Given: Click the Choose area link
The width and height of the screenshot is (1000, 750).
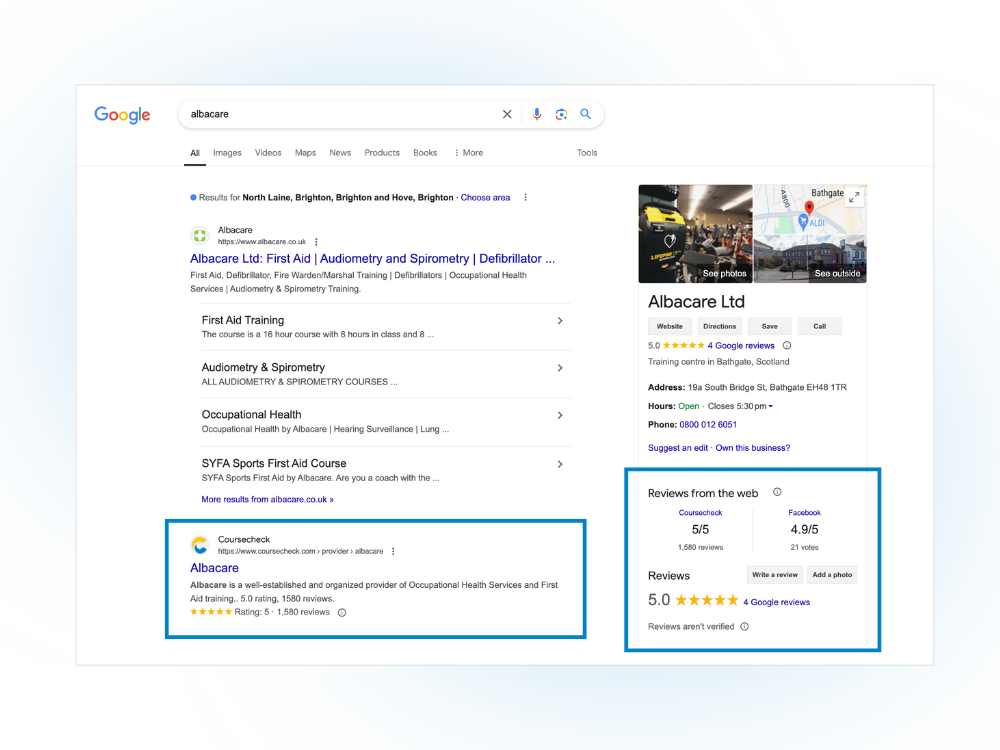Looking at the screenshot, I should point(485,198).
